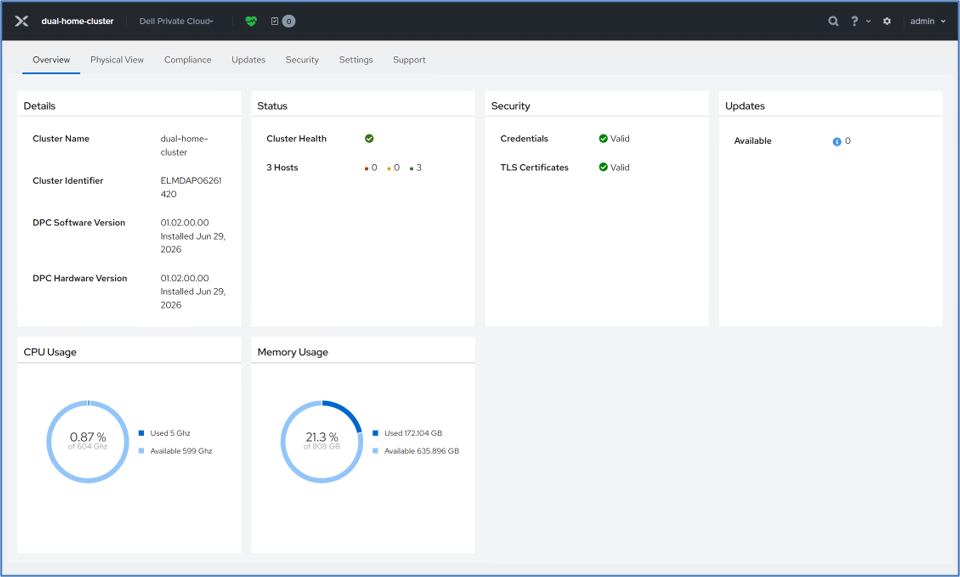Open the Settings tab
960x577 pixels.
(x=356, y=59)
